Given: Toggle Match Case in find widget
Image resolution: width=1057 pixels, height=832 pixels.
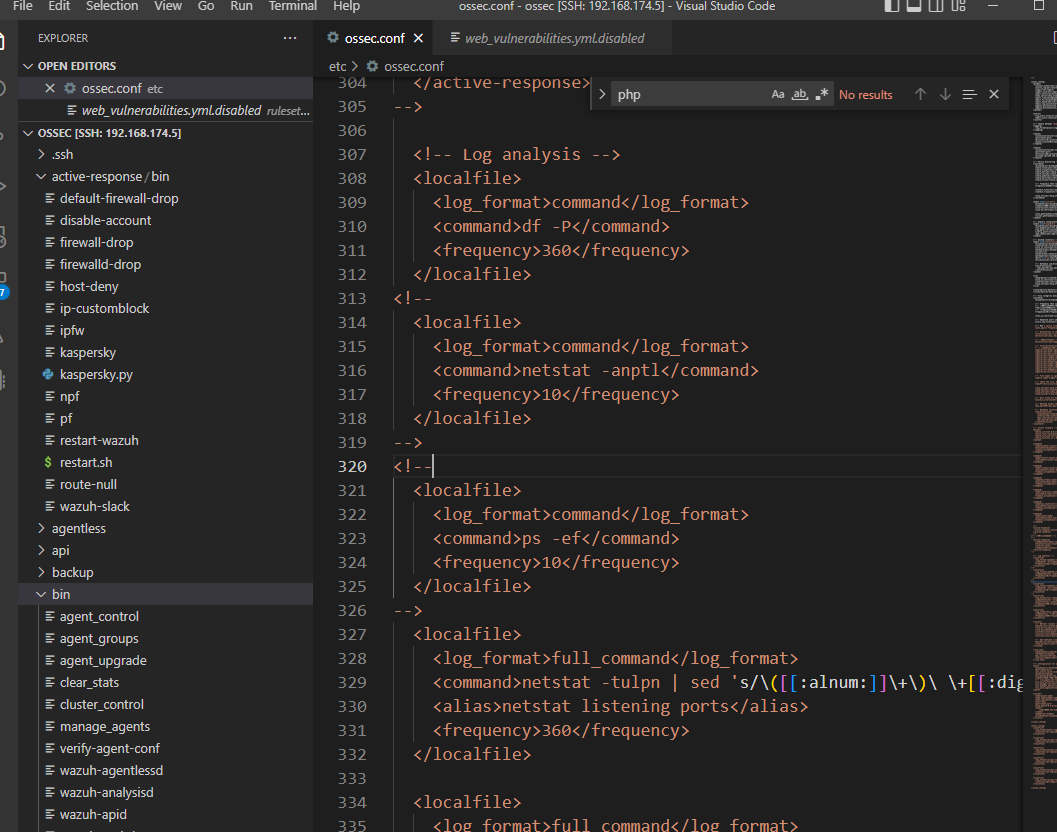Looking at the screenshot, I should (x=778, y=94).
